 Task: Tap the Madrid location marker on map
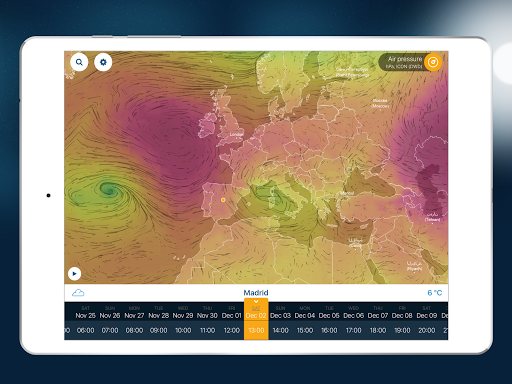point(223,200)
